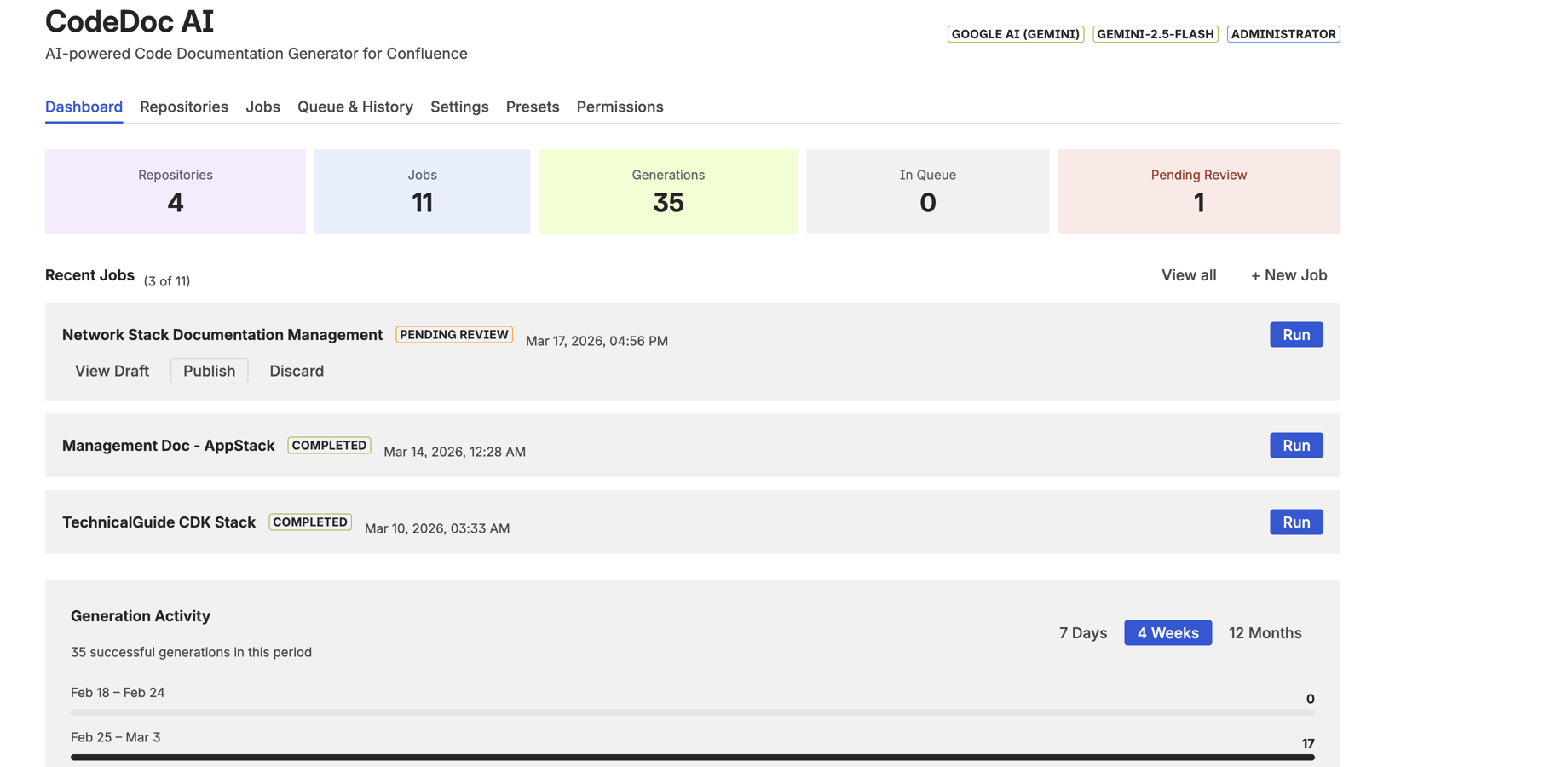Open the Presets tab
Viewport: 1568px width, 767px height.
coord(533,107)
